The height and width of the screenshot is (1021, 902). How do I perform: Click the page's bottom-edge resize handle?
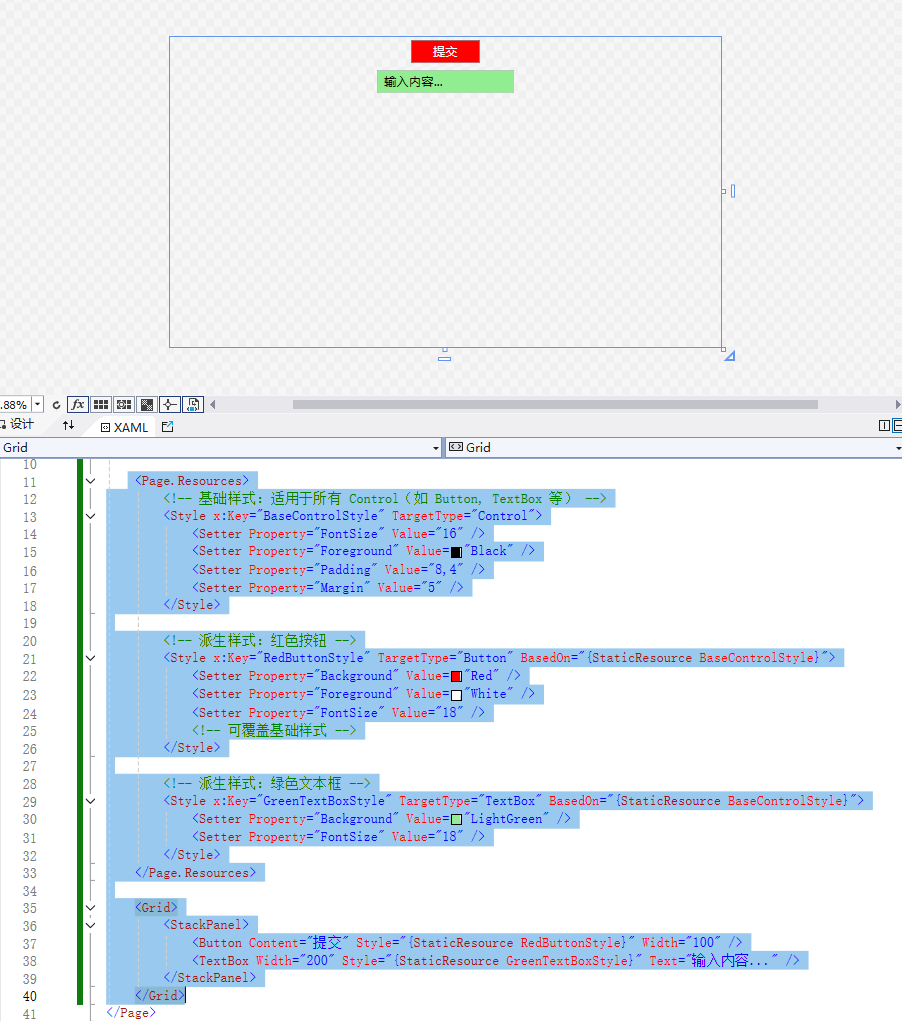click(x=445, y=358)
